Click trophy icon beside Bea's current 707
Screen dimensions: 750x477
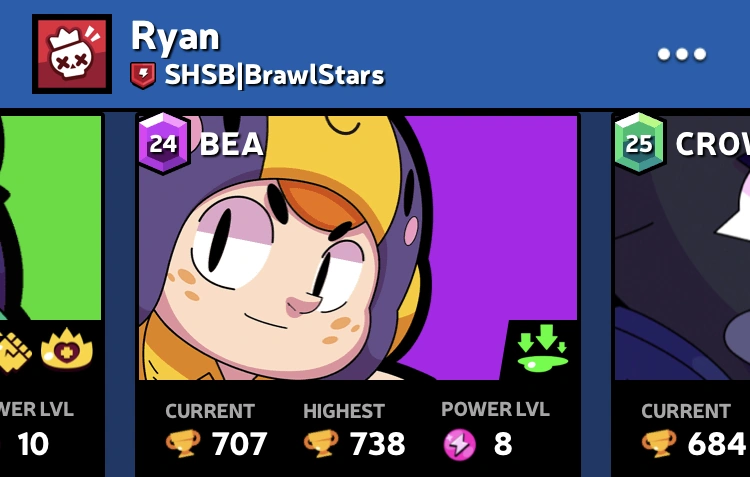tap(183, 444)
